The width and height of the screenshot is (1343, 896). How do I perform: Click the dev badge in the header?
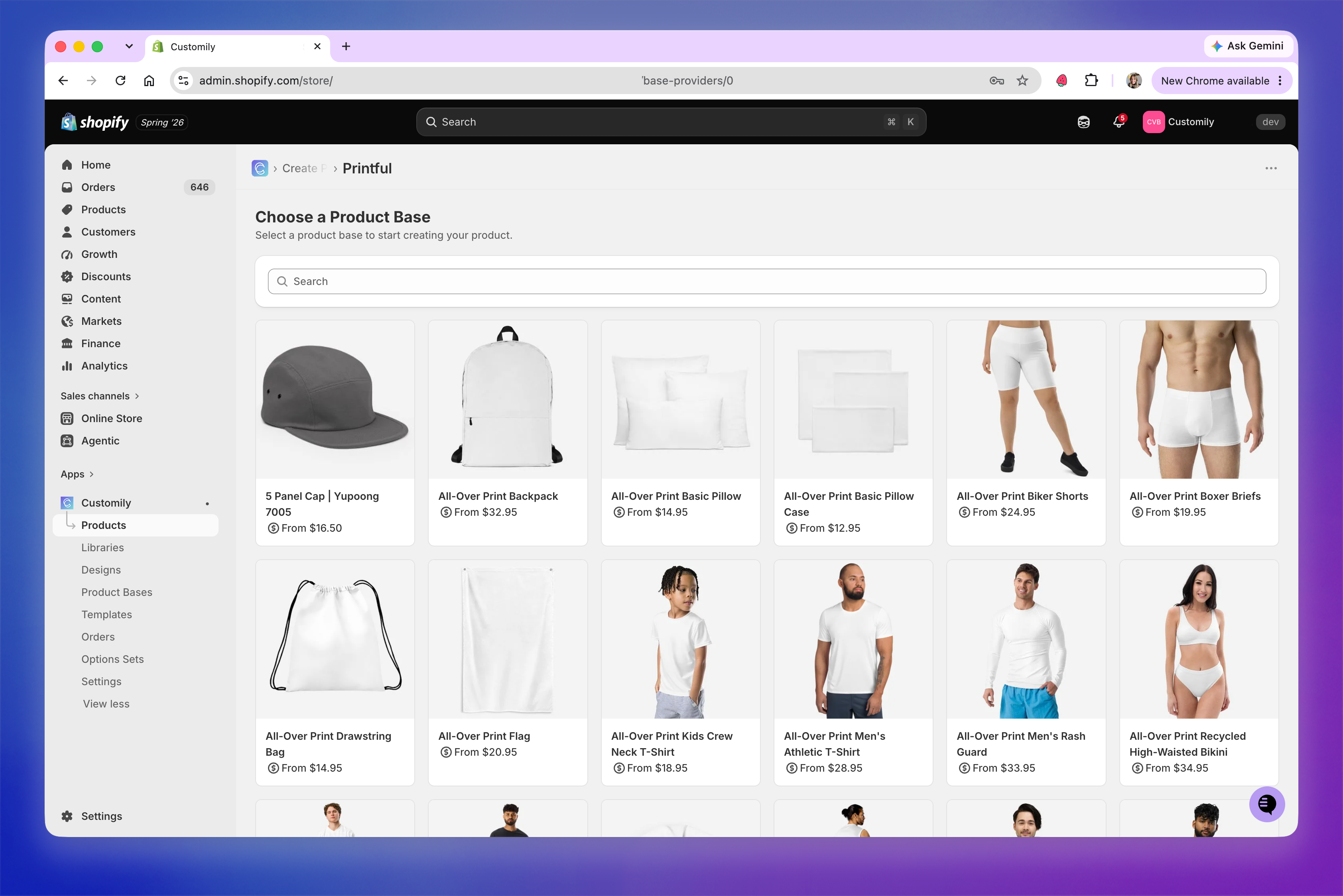(1270, 122)
